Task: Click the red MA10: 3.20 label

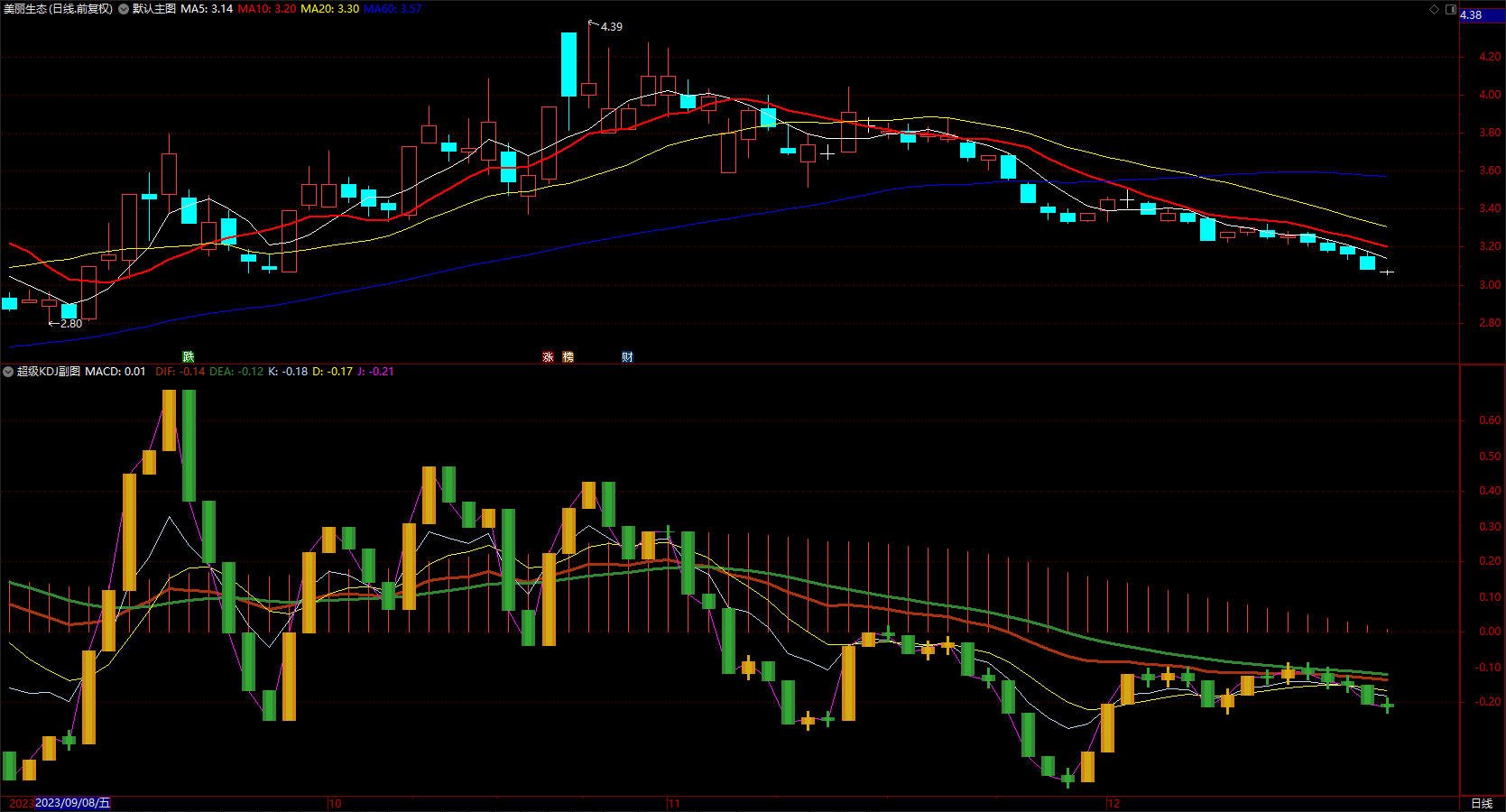Action: [x=267, y=9]
